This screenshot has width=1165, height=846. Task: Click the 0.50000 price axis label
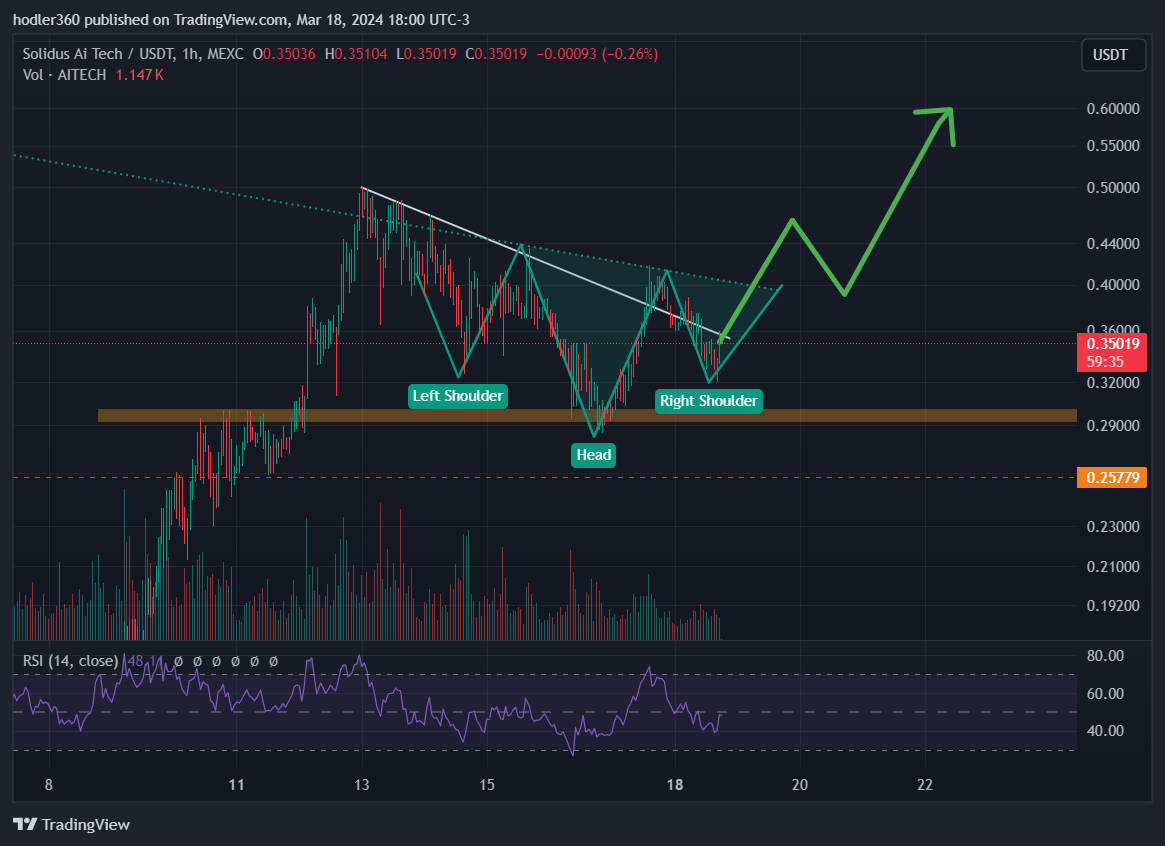pos(1112,188)
